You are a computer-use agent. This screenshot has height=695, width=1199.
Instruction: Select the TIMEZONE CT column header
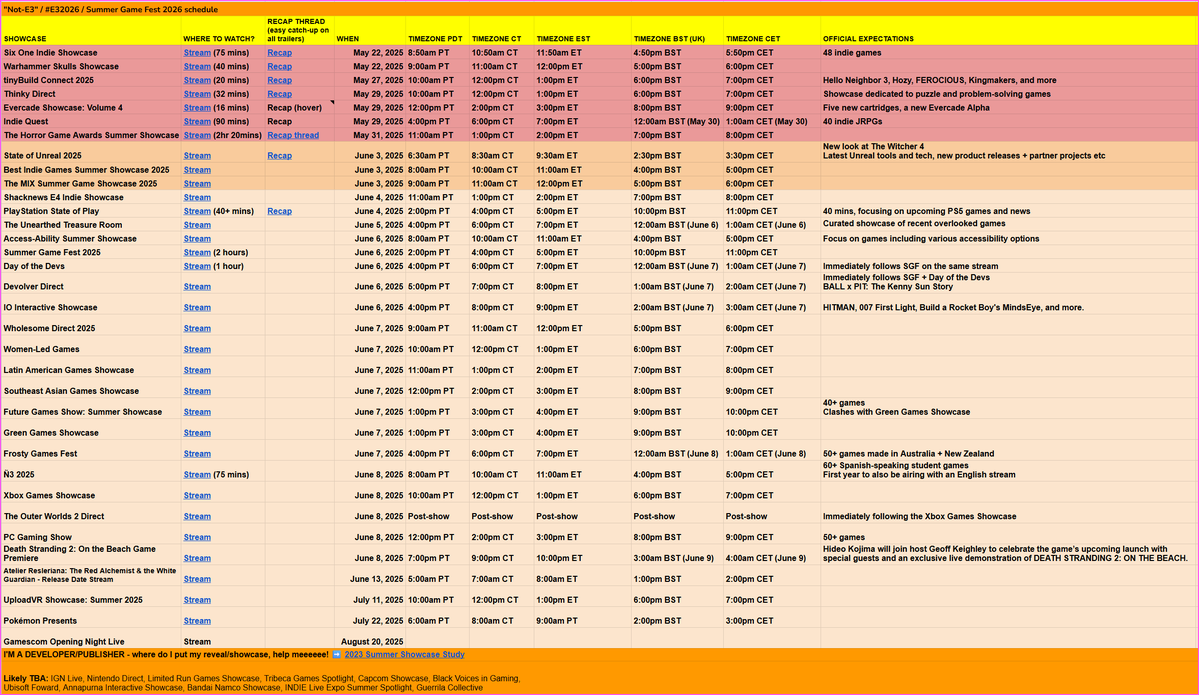(x=502, y=31)
